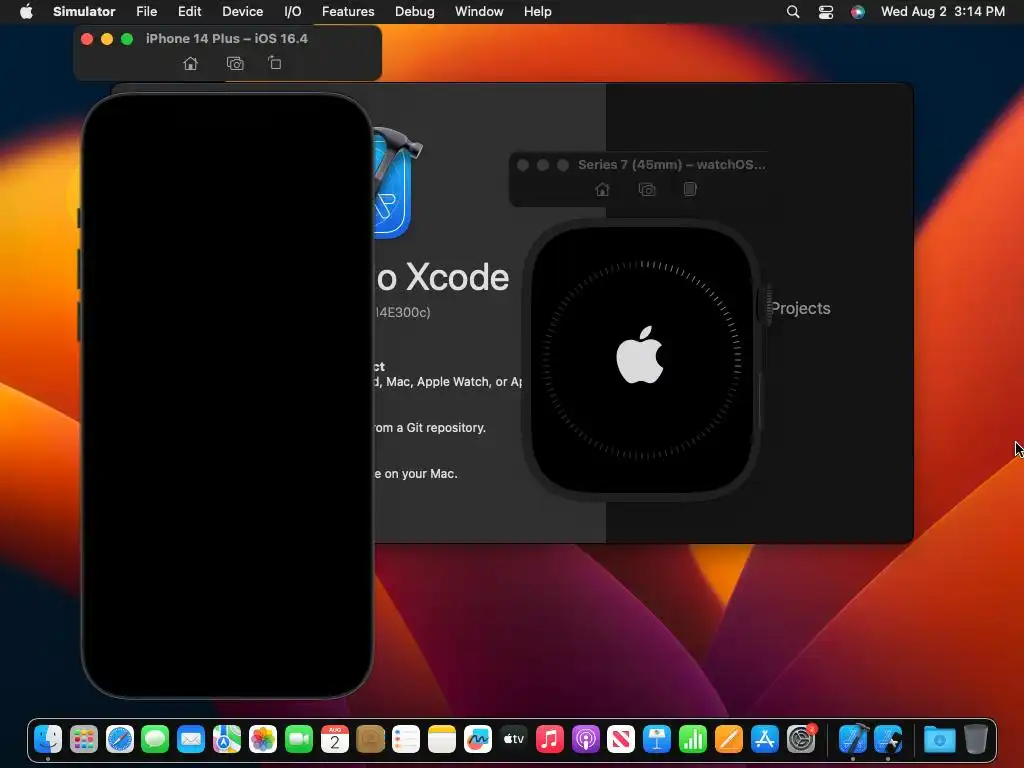1024x768 pixels.
Task: Open Spotlight search in menu bar
Action: pyautogui.click(x=793, y=11)
